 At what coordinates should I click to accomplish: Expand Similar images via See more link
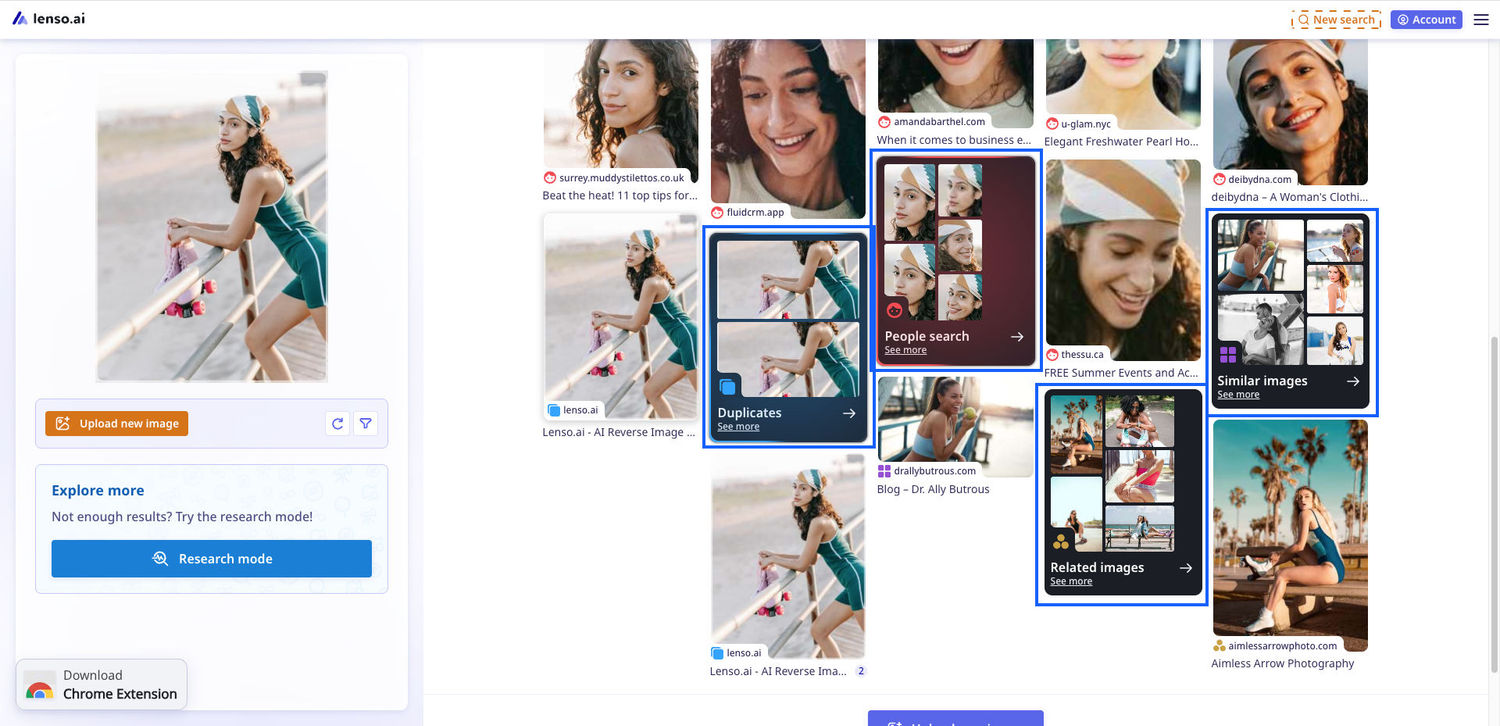pyautogui.click(x=1238, y=395)
